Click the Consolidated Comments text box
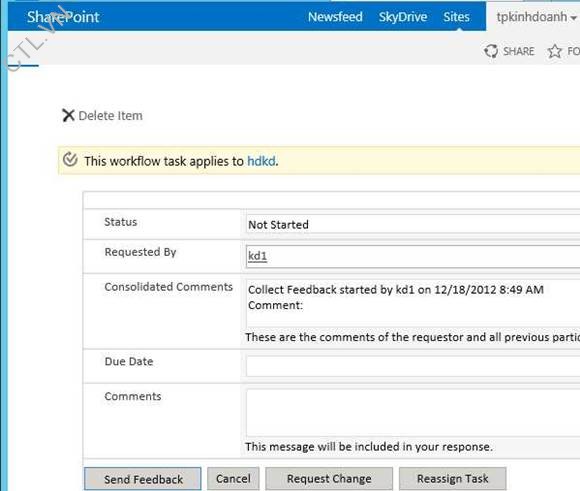This screenshot has width=580, height=491. coord(413,304)
